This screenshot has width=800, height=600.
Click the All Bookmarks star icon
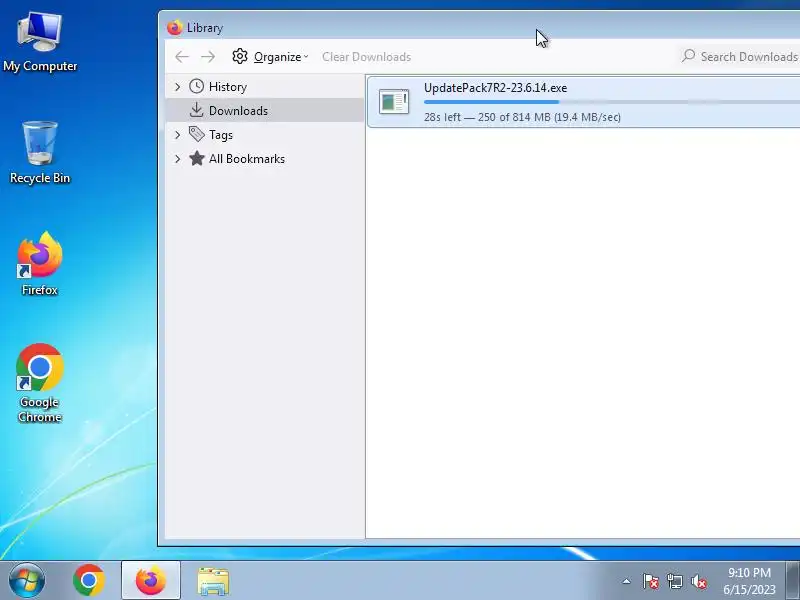[x=196, y=158]
